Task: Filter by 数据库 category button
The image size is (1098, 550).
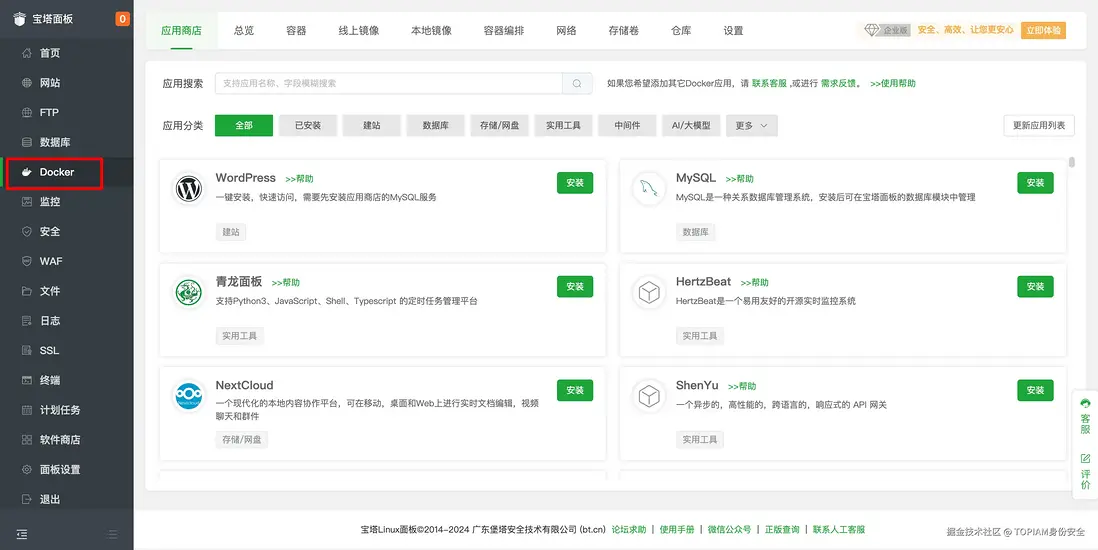Action: pyautogui.click(x=436, y=125)
